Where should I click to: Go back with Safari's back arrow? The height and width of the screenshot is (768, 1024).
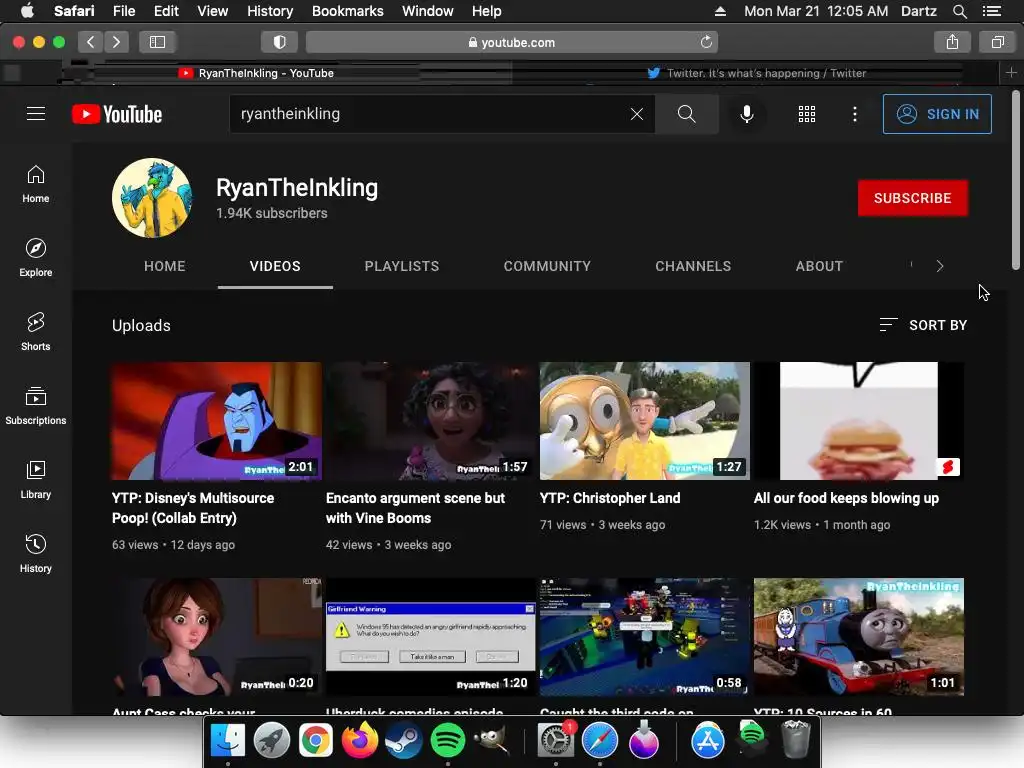pos(91,42)
